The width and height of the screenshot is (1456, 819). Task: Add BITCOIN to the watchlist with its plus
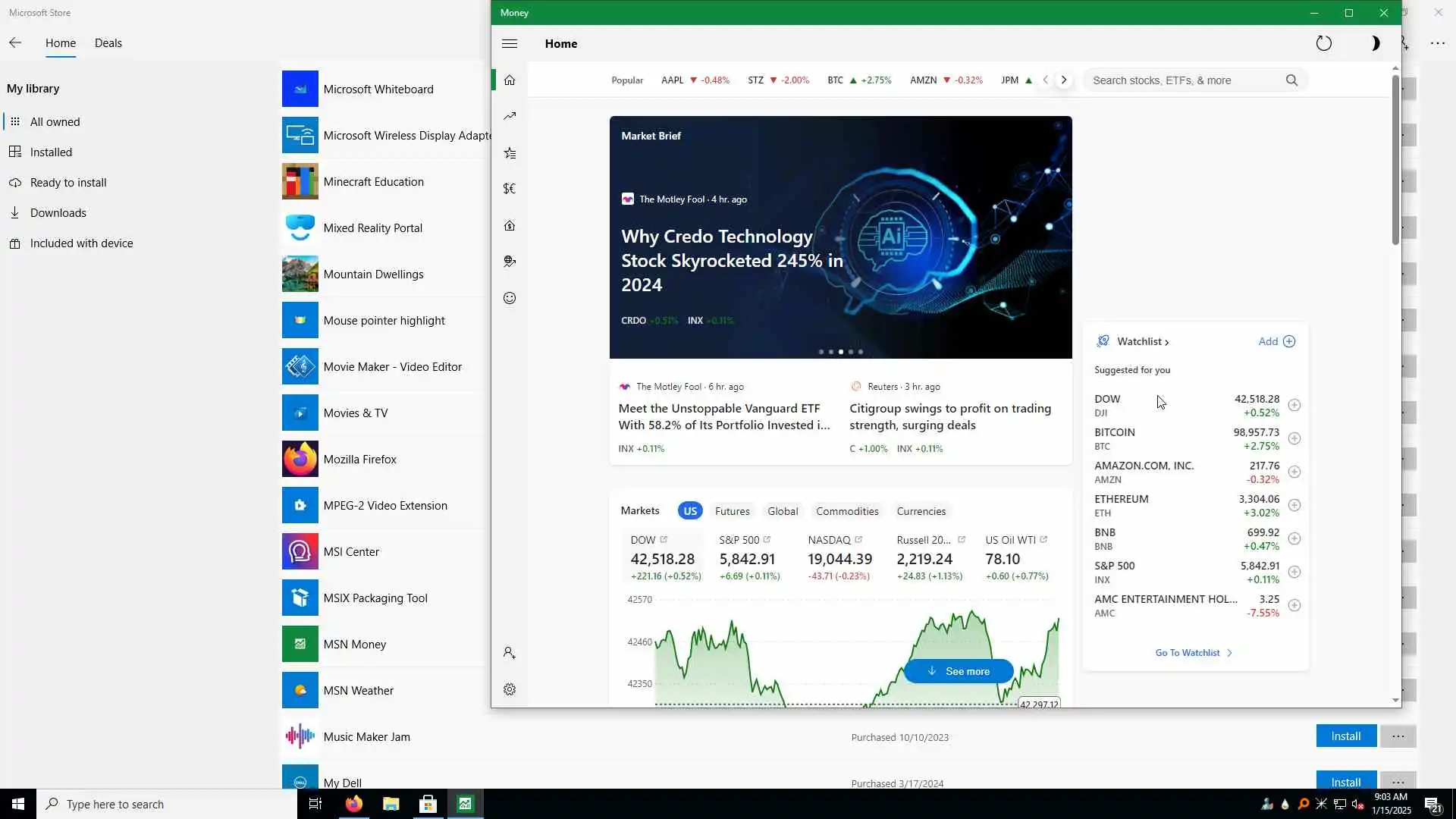pos(1294,438)
